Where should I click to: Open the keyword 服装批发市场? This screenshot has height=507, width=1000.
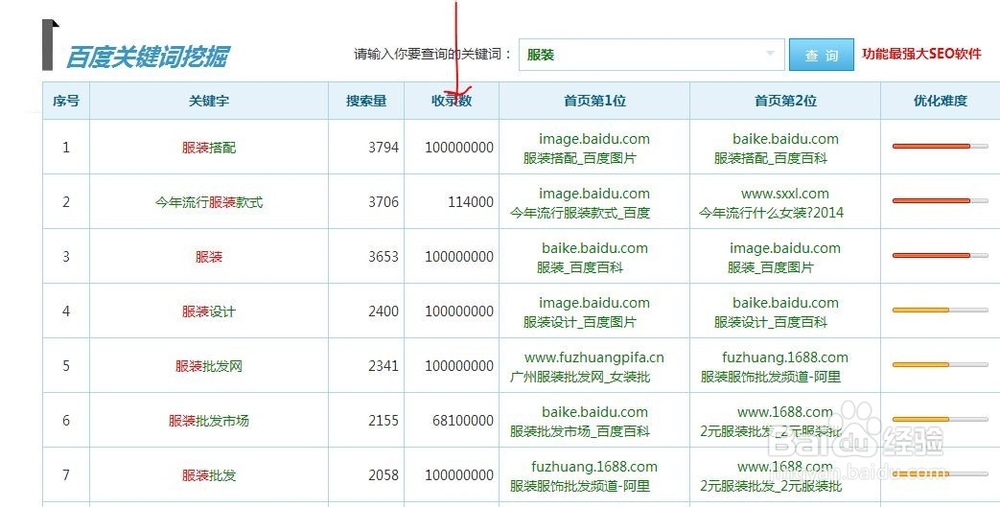tap(209, 421)
